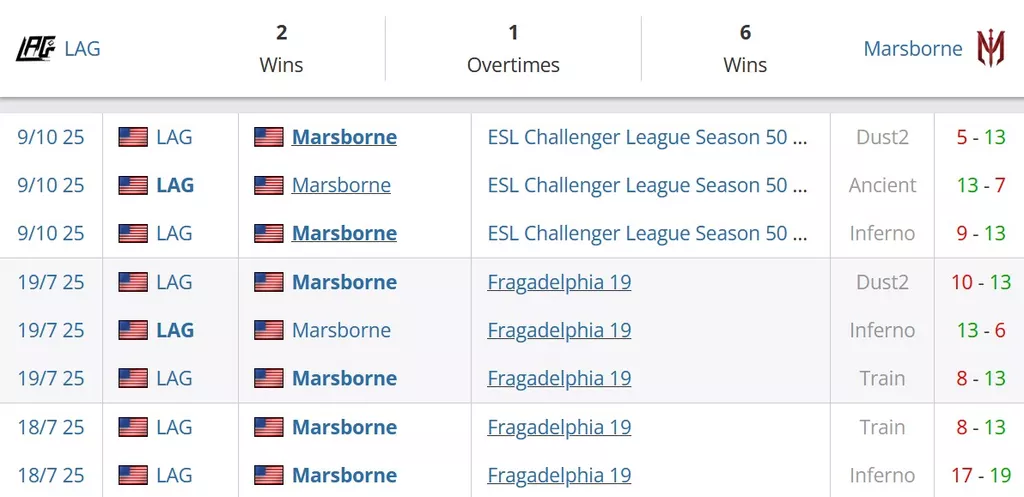1024x497 pixels.
Task: Click US flag beside Marsborne, 9/10 Inferno row
Action: pos(268,233)
